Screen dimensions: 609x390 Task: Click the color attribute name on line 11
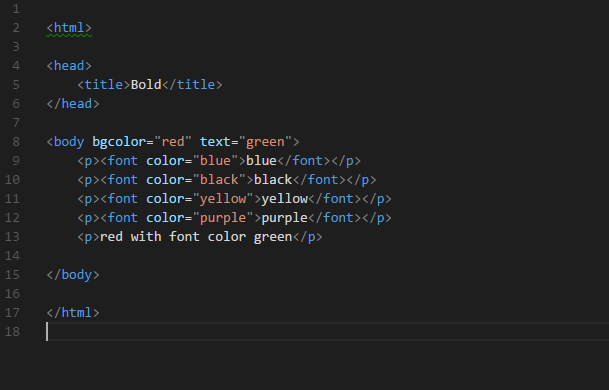(x=165, y=199)
